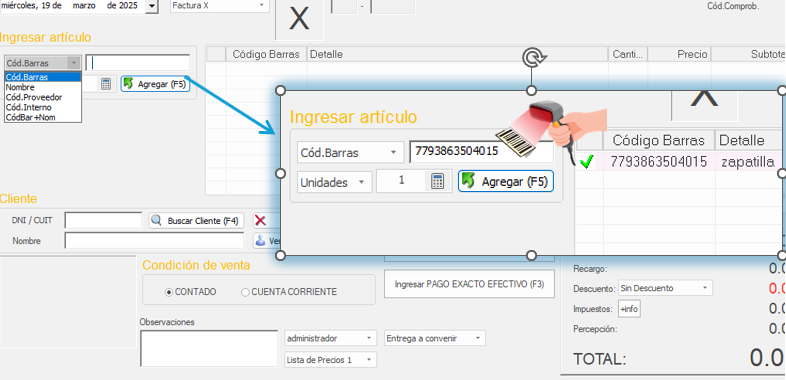Expand the Sin Descuento dropdown
786x380 pixels.
(665, 288)
